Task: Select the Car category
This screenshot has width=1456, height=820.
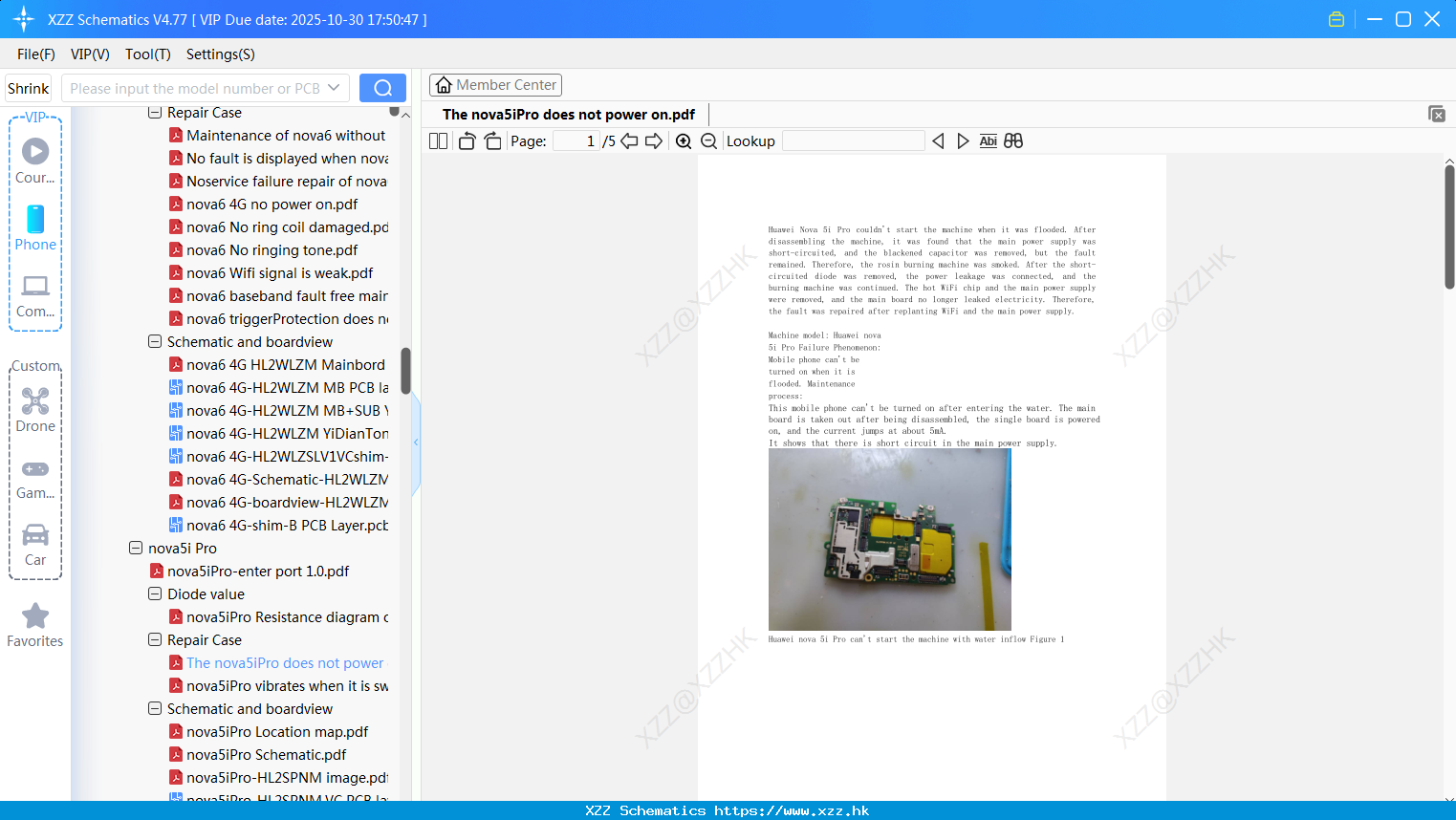Action: point(35,546)
